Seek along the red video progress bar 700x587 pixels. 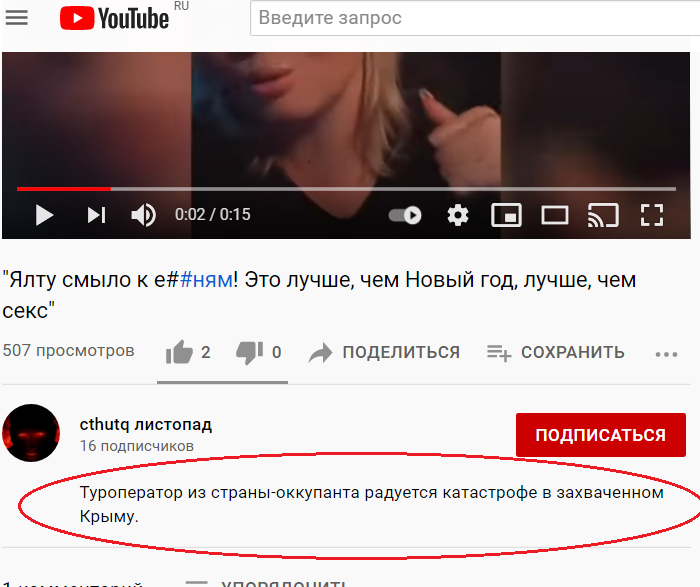click(346, 189)
